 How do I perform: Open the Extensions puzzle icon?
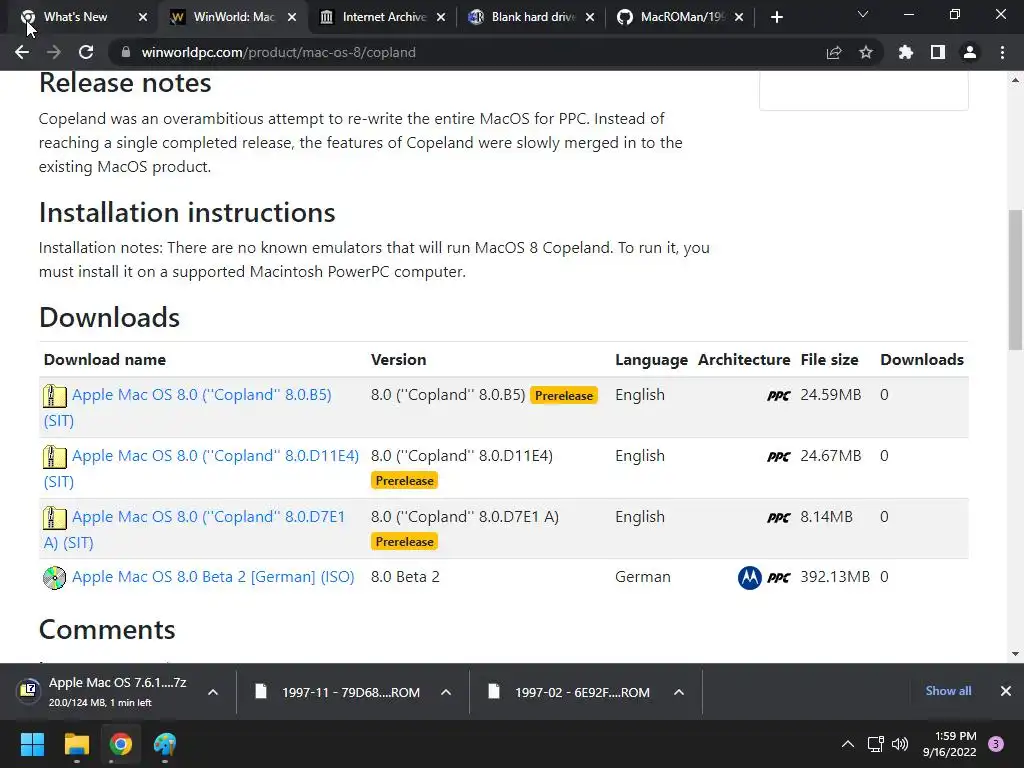pyautogui.click(x=906, y=52)
